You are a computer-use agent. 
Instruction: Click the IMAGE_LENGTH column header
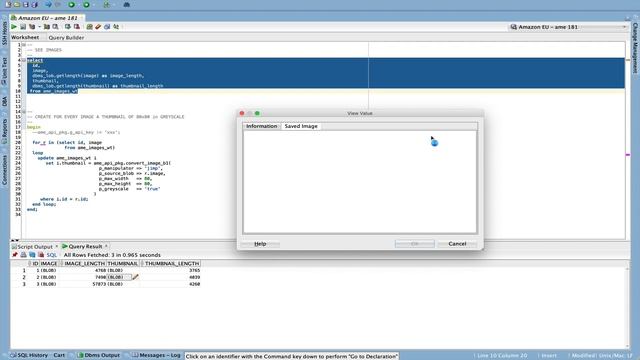84,264
